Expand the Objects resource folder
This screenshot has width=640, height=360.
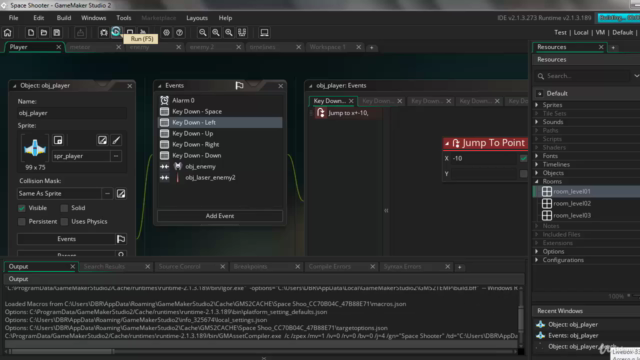[537, 173]
